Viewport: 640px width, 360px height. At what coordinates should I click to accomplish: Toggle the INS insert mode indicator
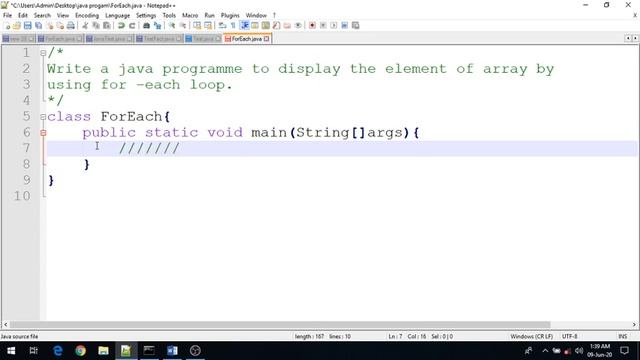click(622, 336)
